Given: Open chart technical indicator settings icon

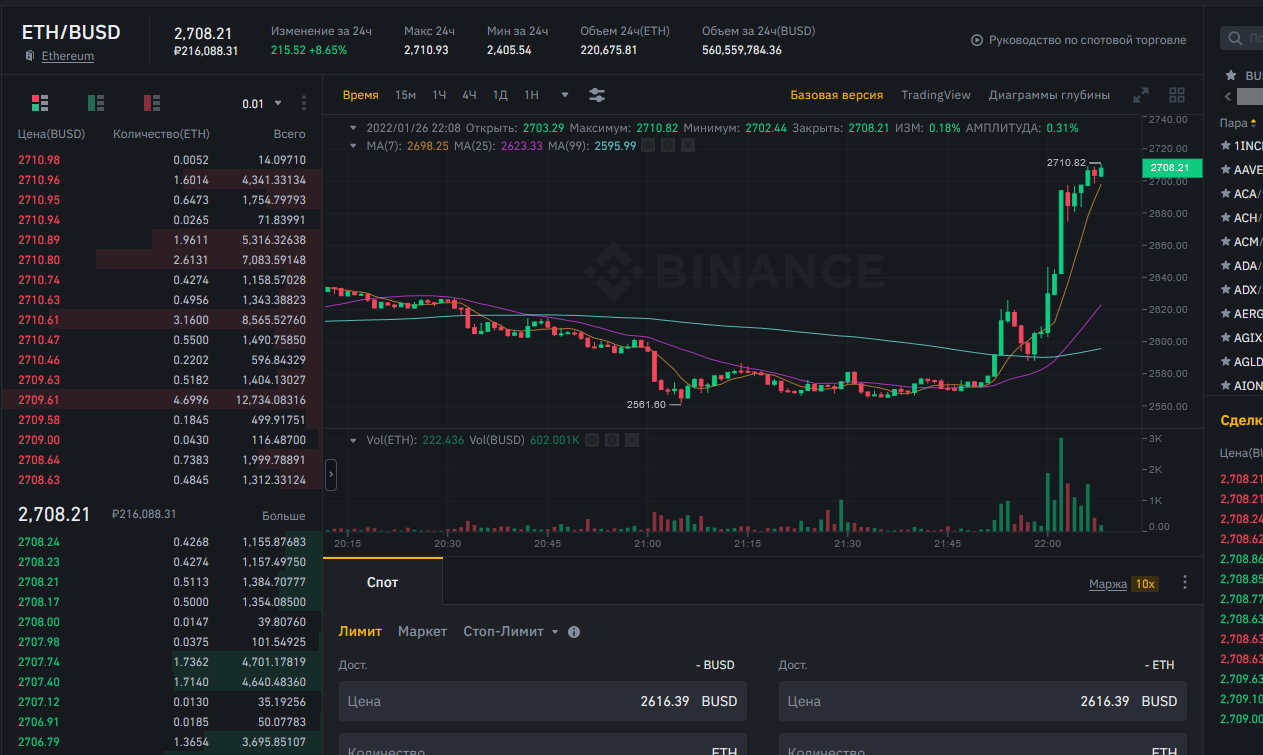Looking at the screenshot, I should click(x=597, y=95).
